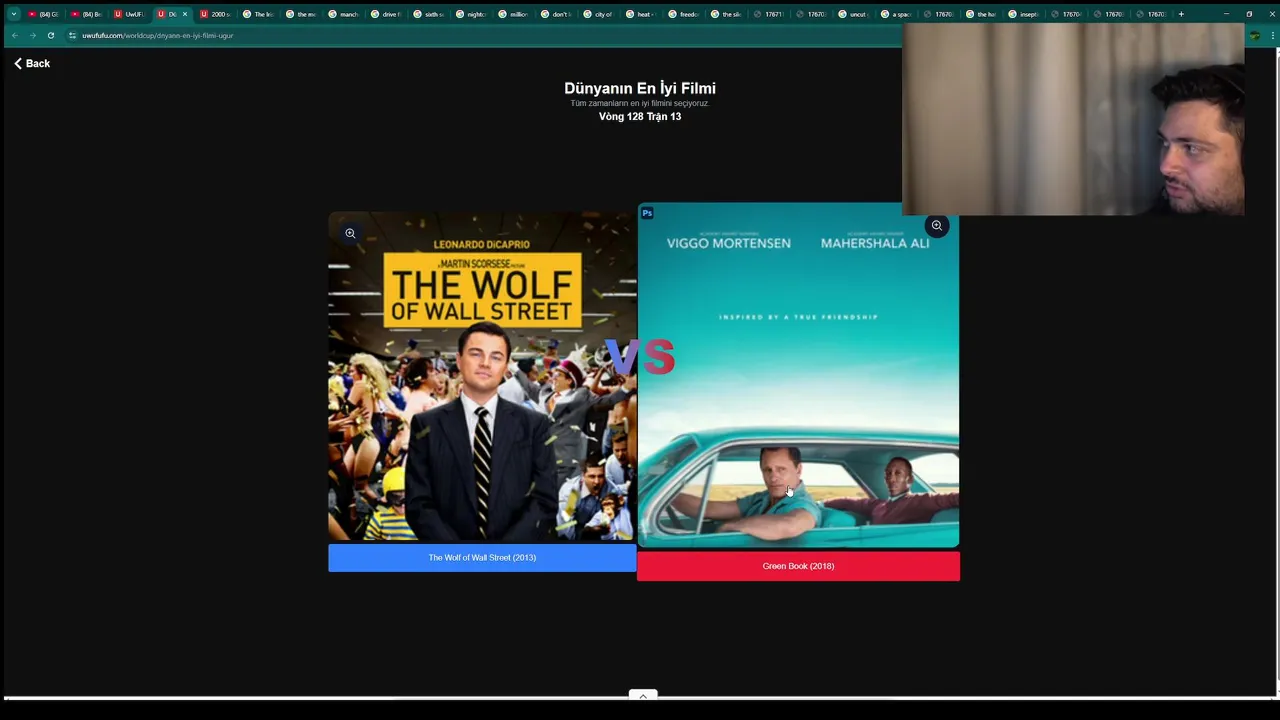Switch to the "nightc" Google tab

point(471,14)
